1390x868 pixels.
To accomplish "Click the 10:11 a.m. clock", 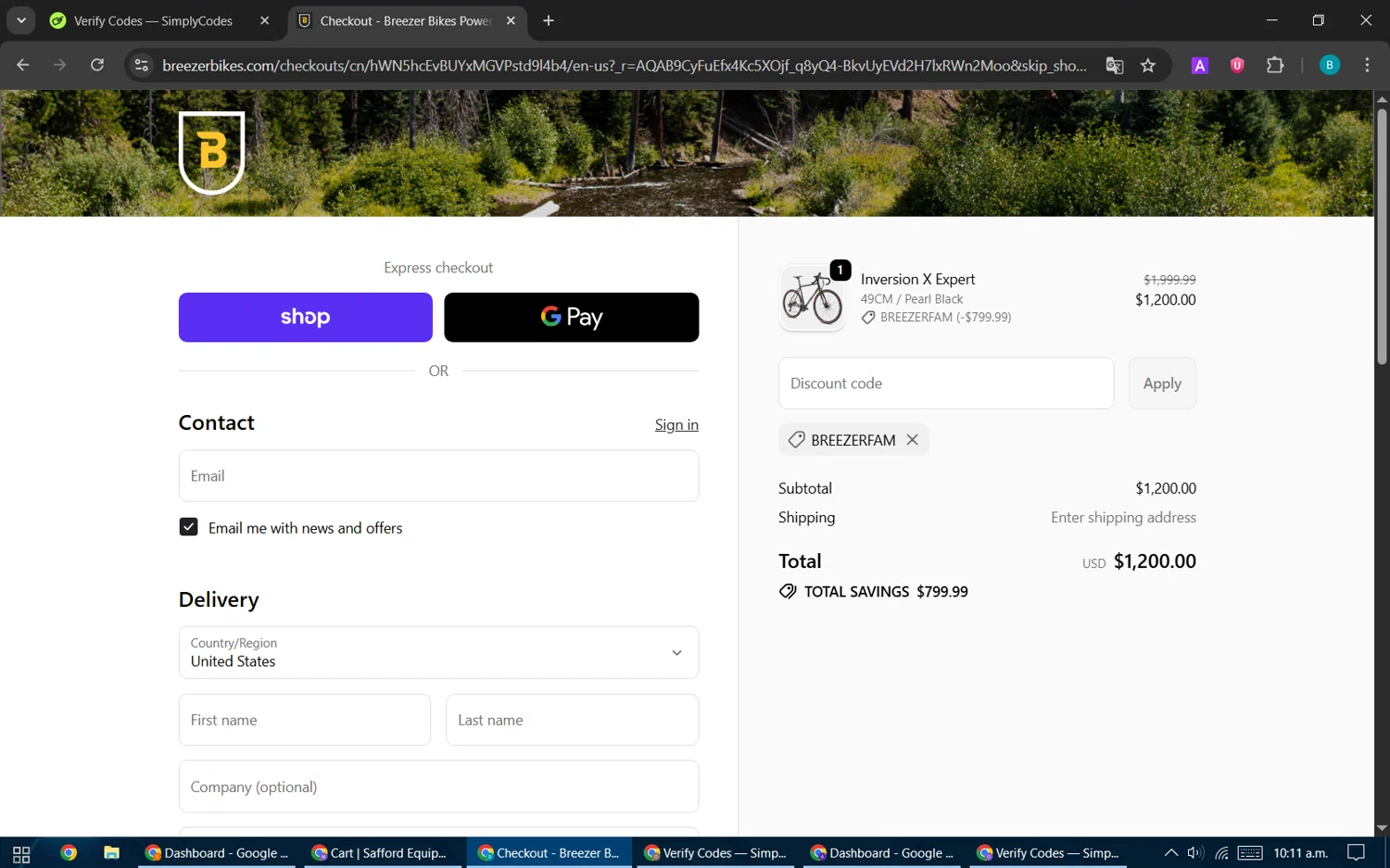I will tap(1301, 853).
